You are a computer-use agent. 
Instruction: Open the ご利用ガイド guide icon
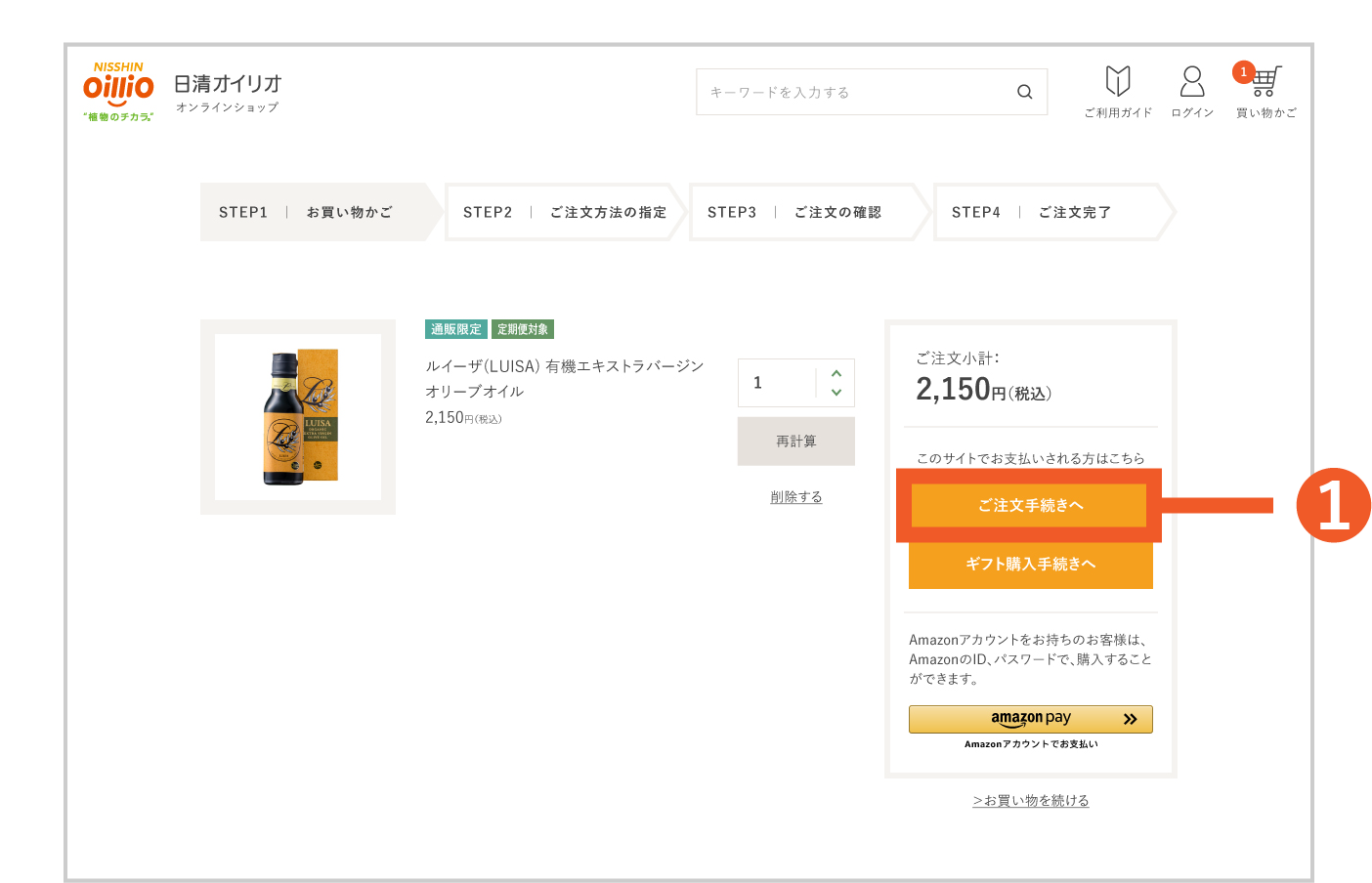(x=1118, y=92)
